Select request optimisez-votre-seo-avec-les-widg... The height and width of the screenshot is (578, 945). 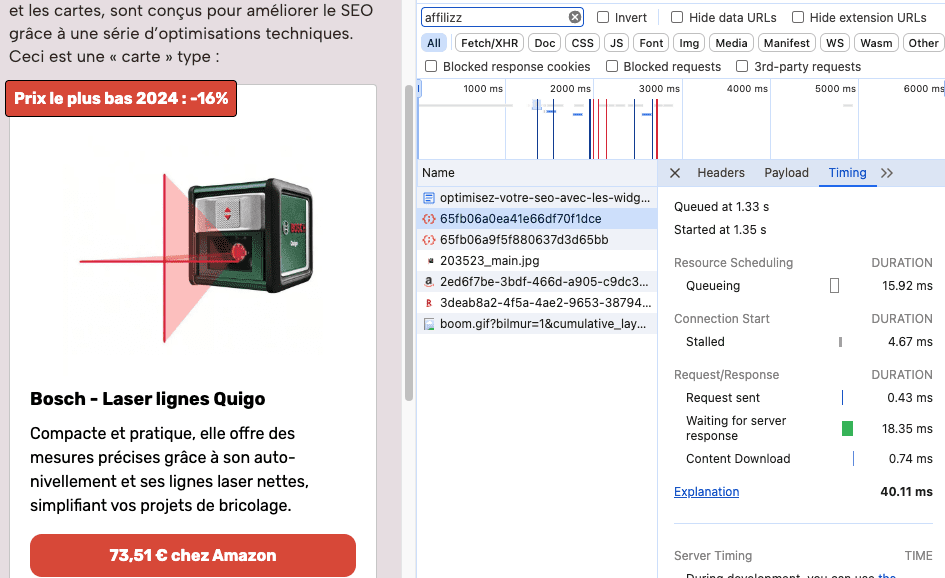pyautogui.click(x=537, y=198)
